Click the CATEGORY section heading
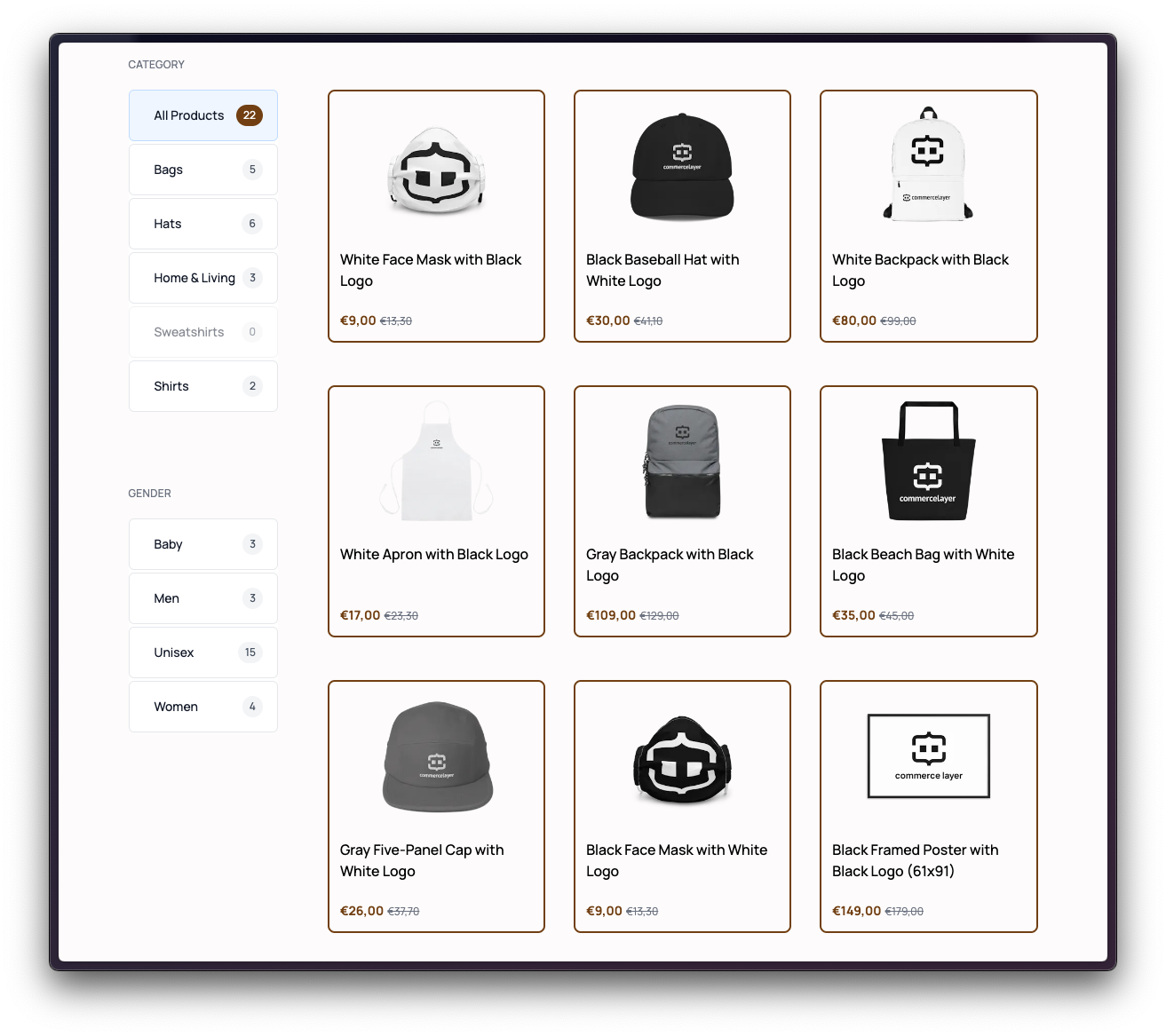 (x=156, y=65)
